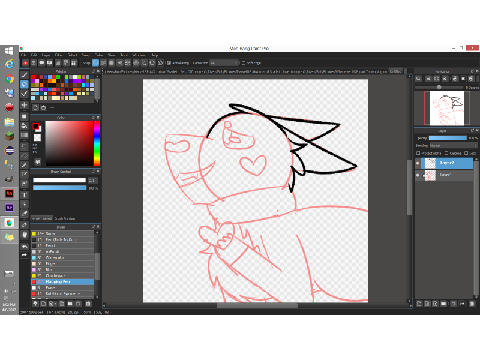
Task: Select the top layer row
Action: coord(447,163)
